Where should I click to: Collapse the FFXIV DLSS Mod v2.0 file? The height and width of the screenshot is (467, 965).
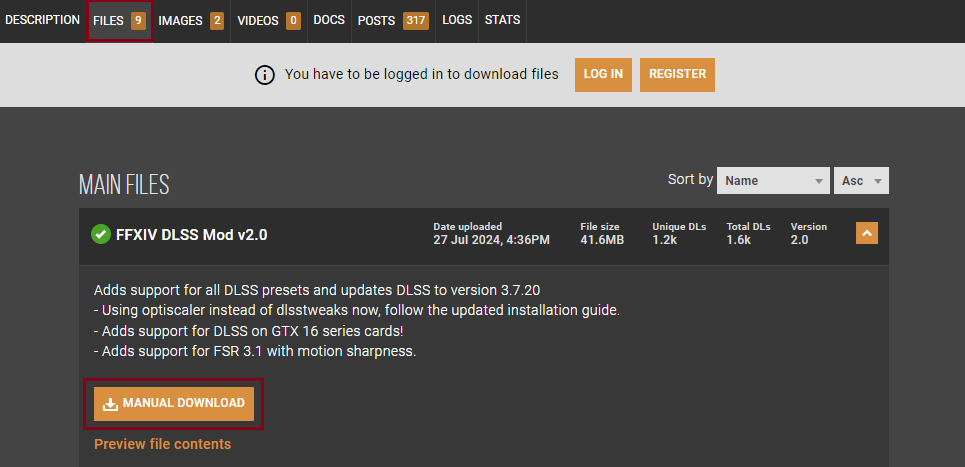pyautogui.click(x=867, y=233)
